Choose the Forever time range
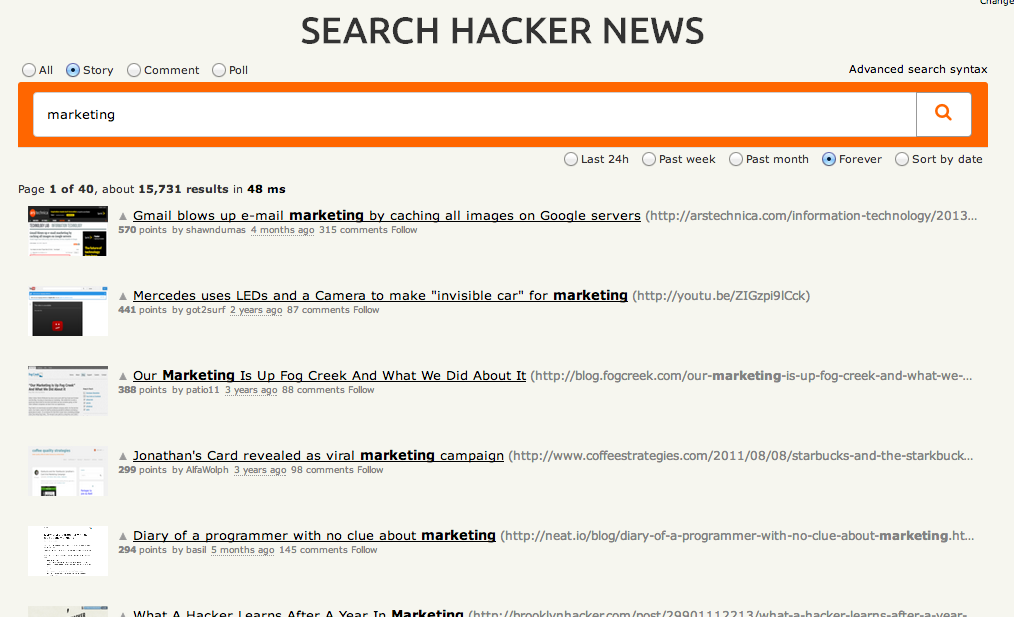The image size is (1014, 617). click(x=829, y=159)
